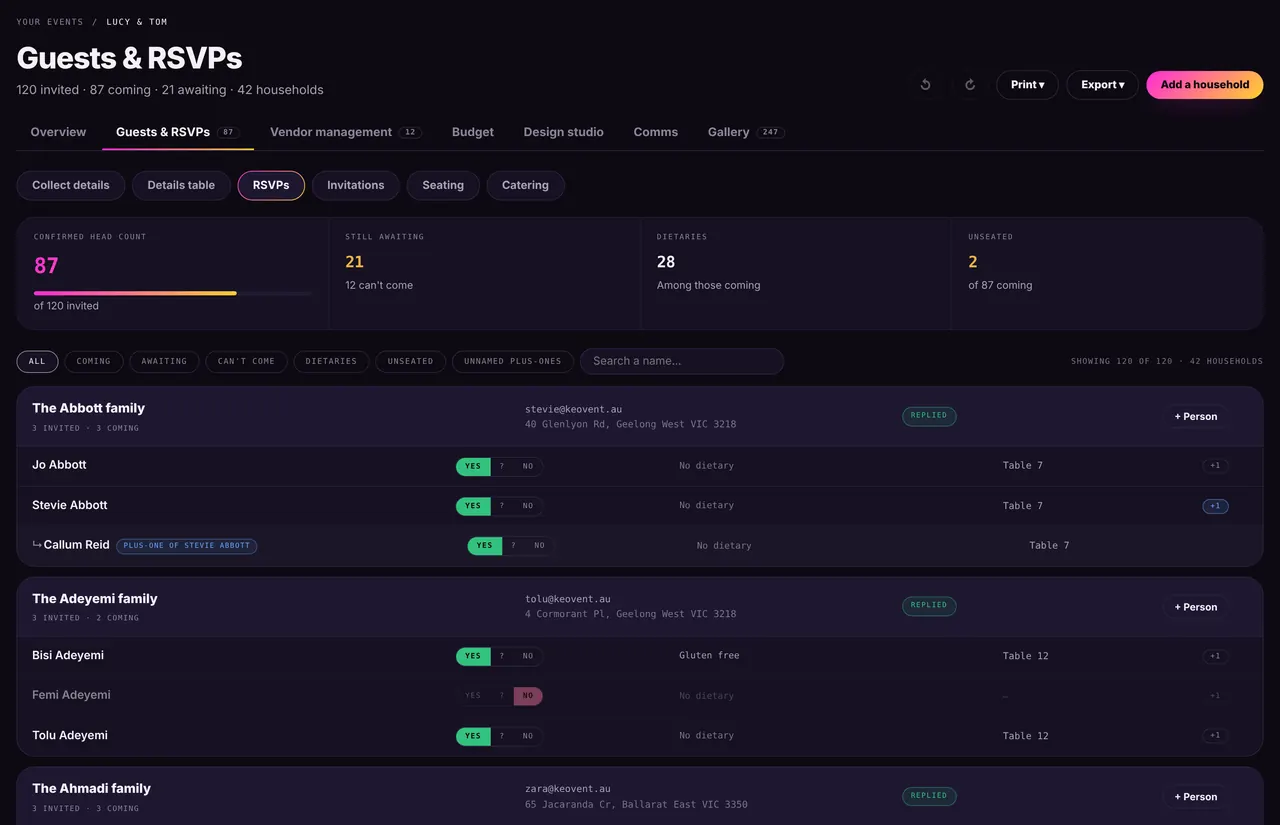Set Bisi Adeyemi's RSVP to No
This screenshot has width=1280, height=825.
528,656
